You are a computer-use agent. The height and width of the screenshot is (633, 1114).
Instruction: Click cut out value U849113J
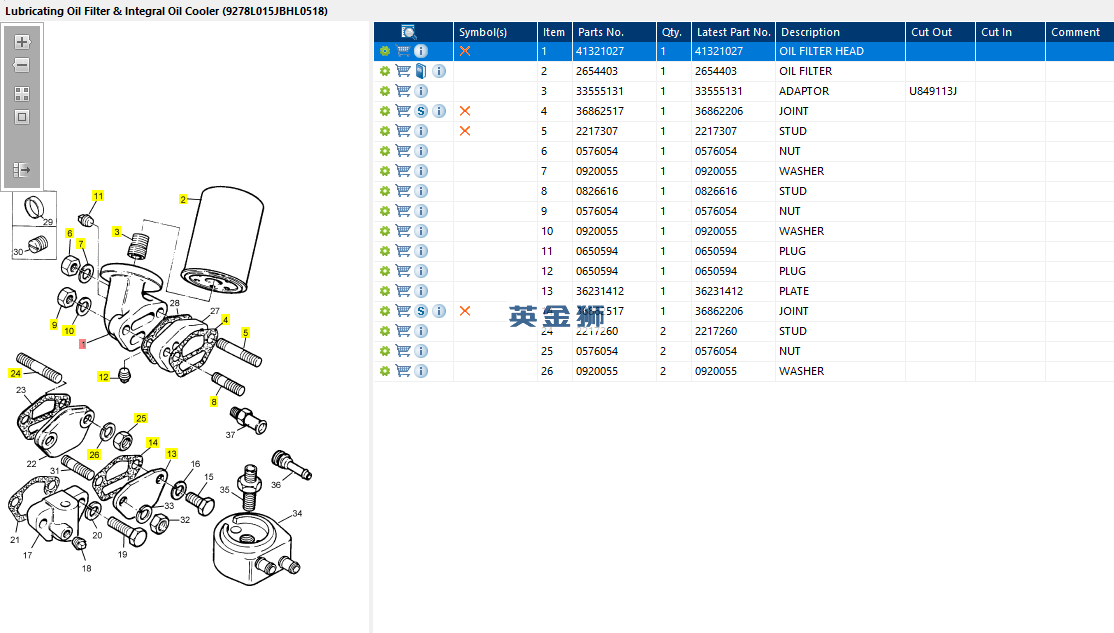coord(933,91)
